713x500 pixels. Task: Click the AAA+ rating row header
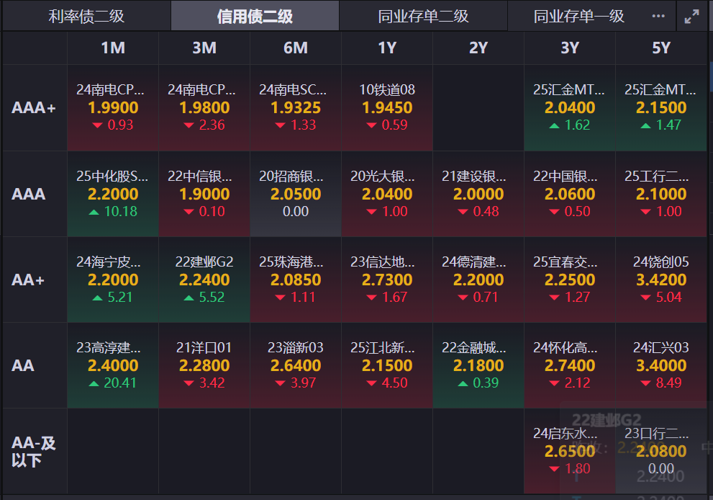33,107
